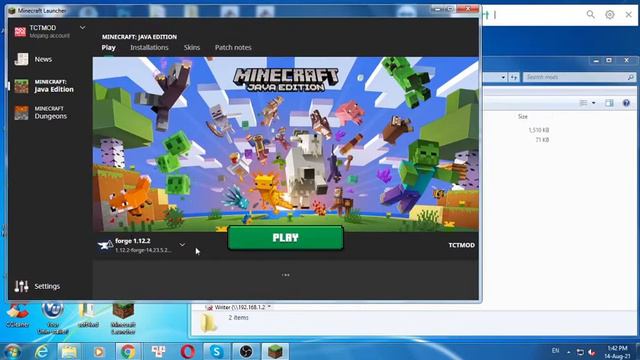Open Windows Explorer from the taskbar
The height and width of the screenshot is (360, 640).
tap(69, 351)
